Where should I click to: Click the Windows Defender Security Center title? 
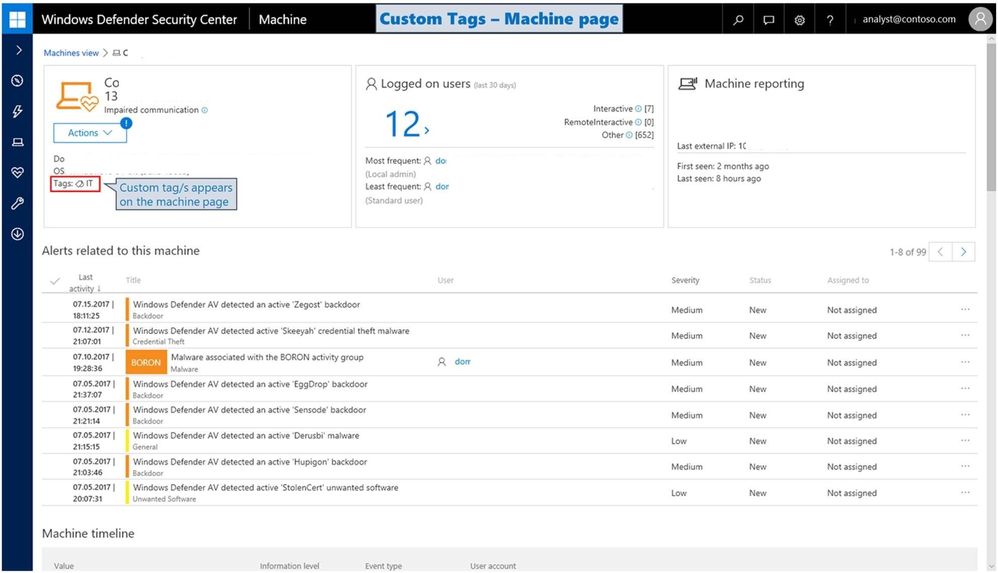[x=139, y=20]
